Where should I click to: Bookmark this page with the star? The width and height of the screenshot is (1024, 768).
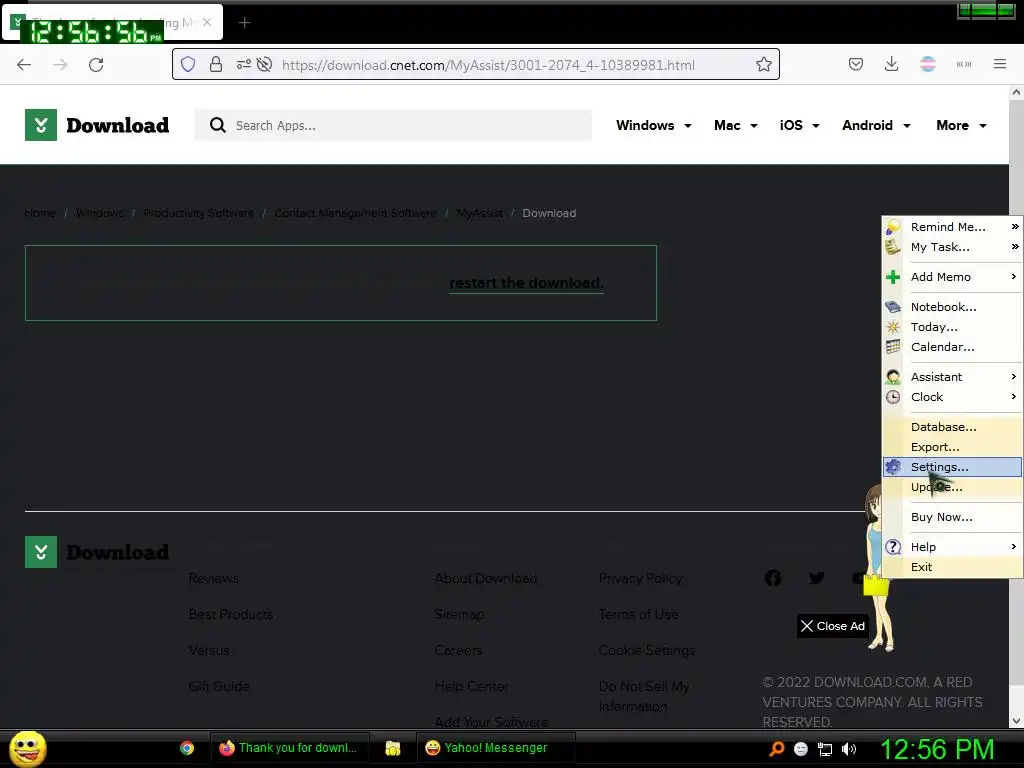(763, 64)
